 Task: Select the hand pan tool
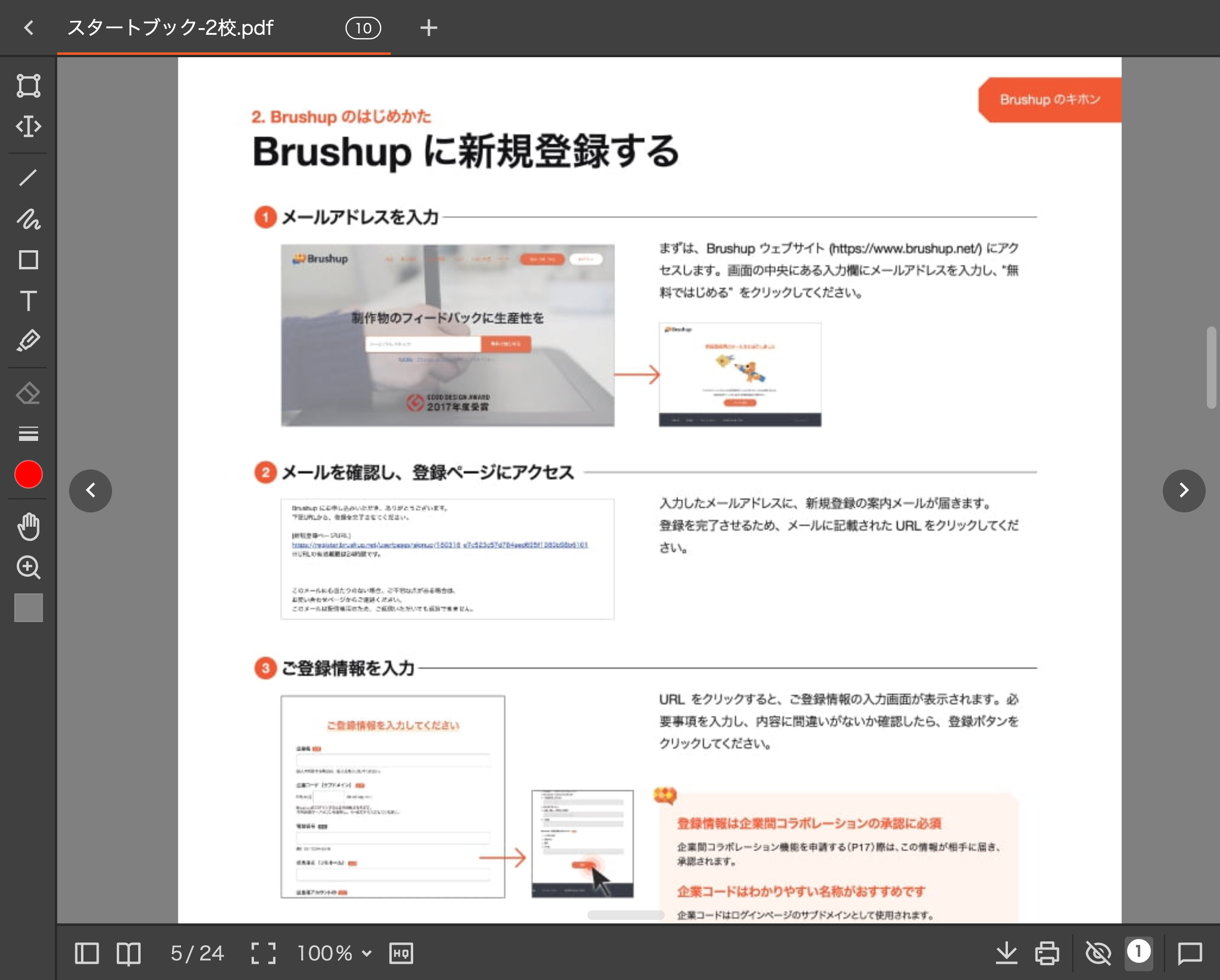click(x=28, y=526)
